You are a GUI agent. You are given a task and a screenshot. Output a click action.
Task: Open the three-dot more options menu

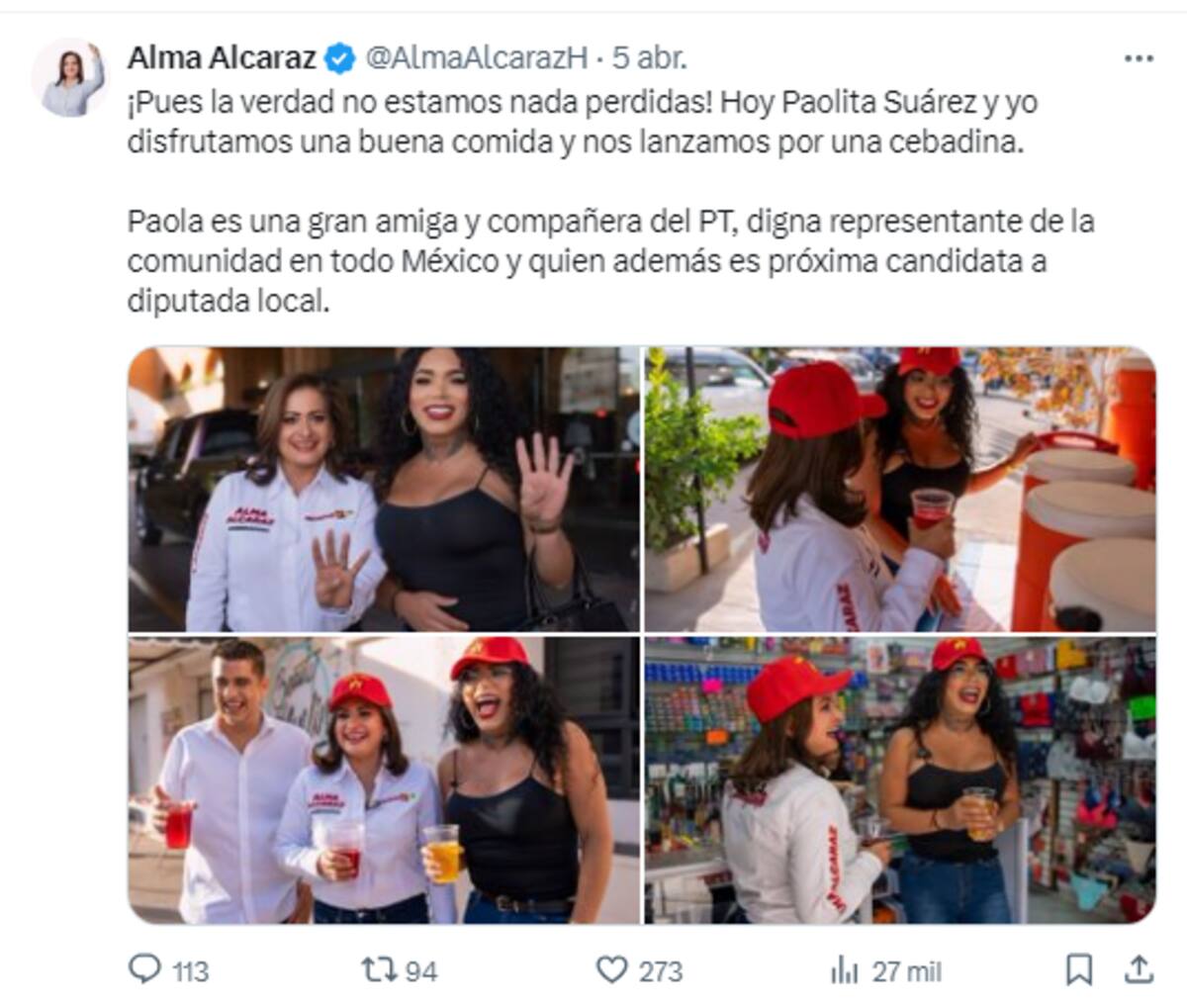1139,59
